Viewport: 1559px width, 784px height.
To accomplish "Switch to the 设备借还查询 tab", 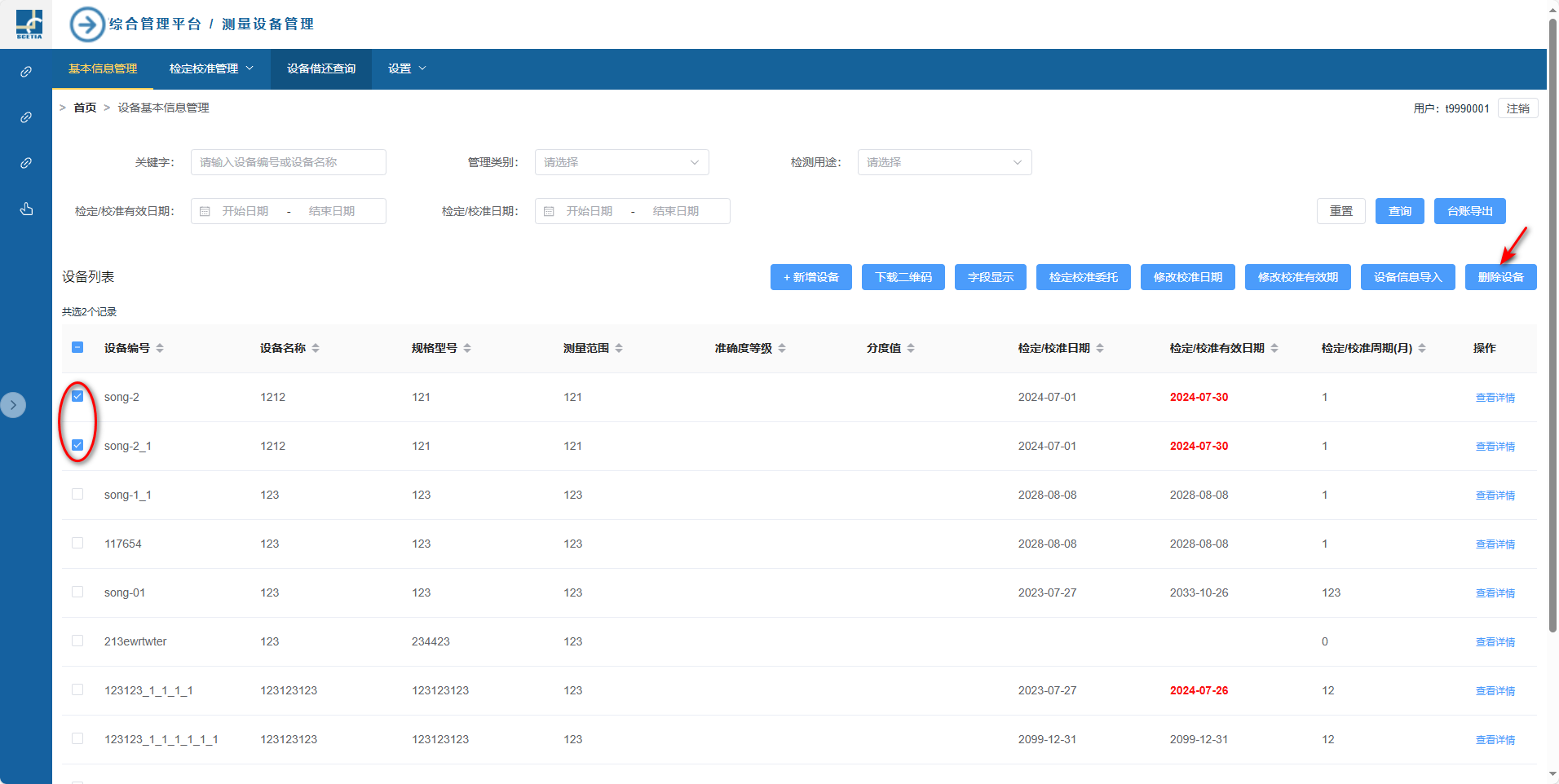I will pos(321,69).
